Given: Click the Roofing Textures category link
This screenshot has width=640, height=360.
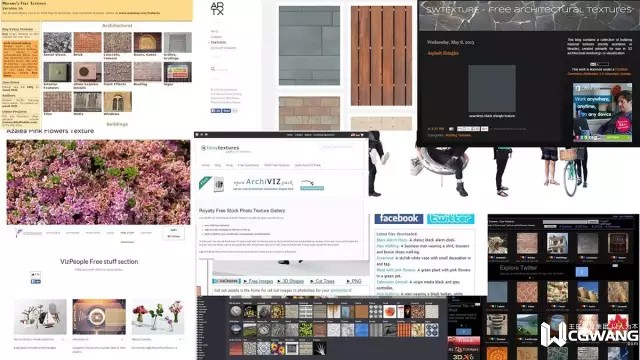Looking at the screenshot, I should tap(458, 135).
